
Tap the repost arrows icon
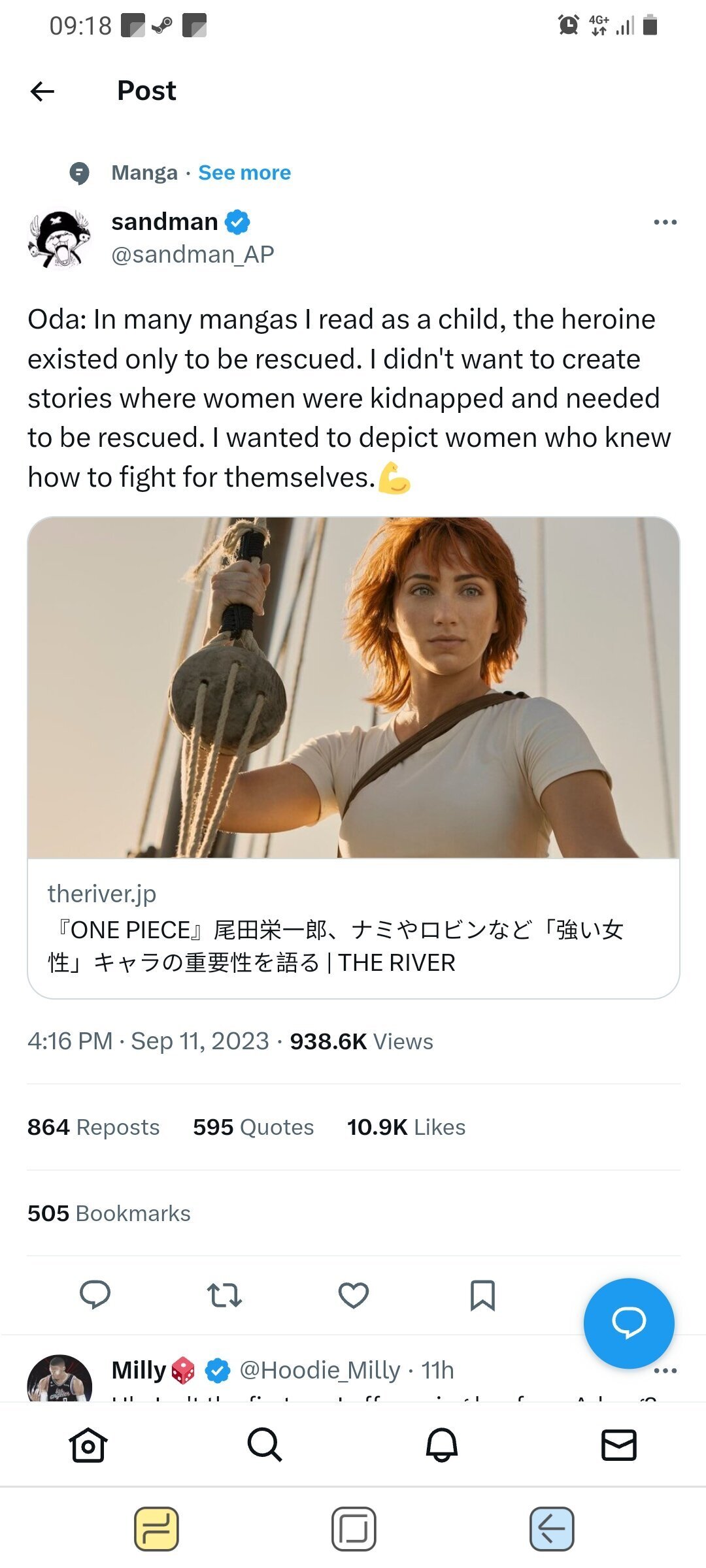tap(224, 1295)
